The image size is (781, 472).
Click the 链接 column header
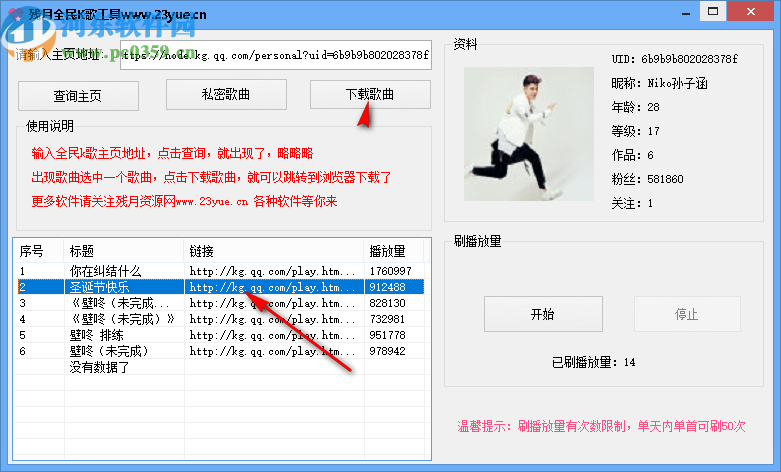(x=274, y=251)
